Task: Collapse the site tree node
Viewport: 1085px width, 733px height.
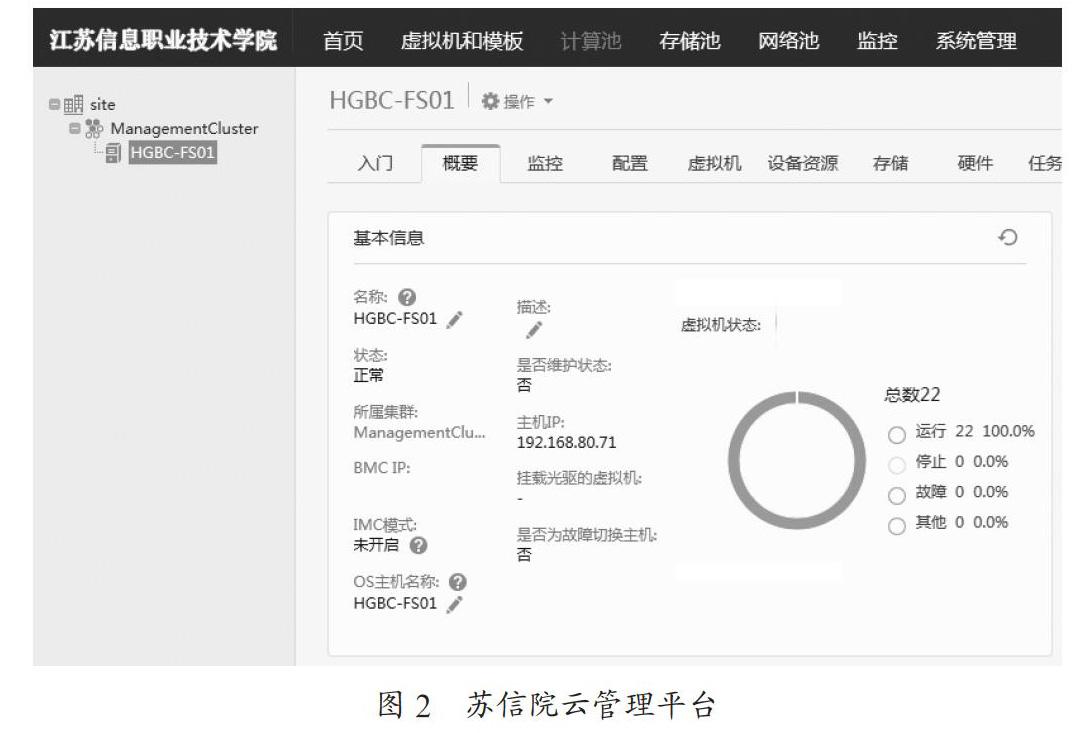Action: click(x=54, y=105)
